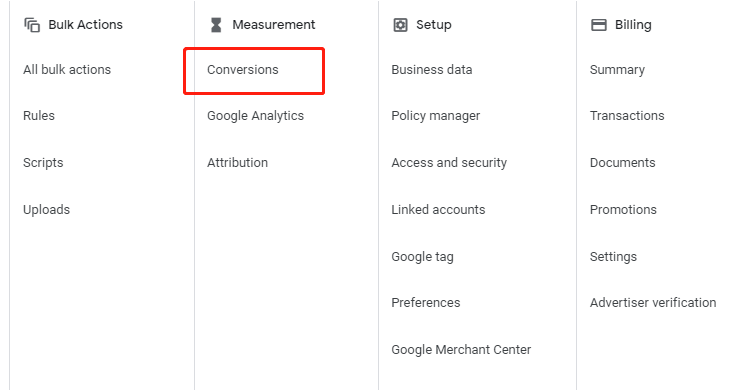Image resolution: width=748 pixels, height=390 pixels.
Task: Select Attribution in Measurement column
Action: [x=237, y=163]
